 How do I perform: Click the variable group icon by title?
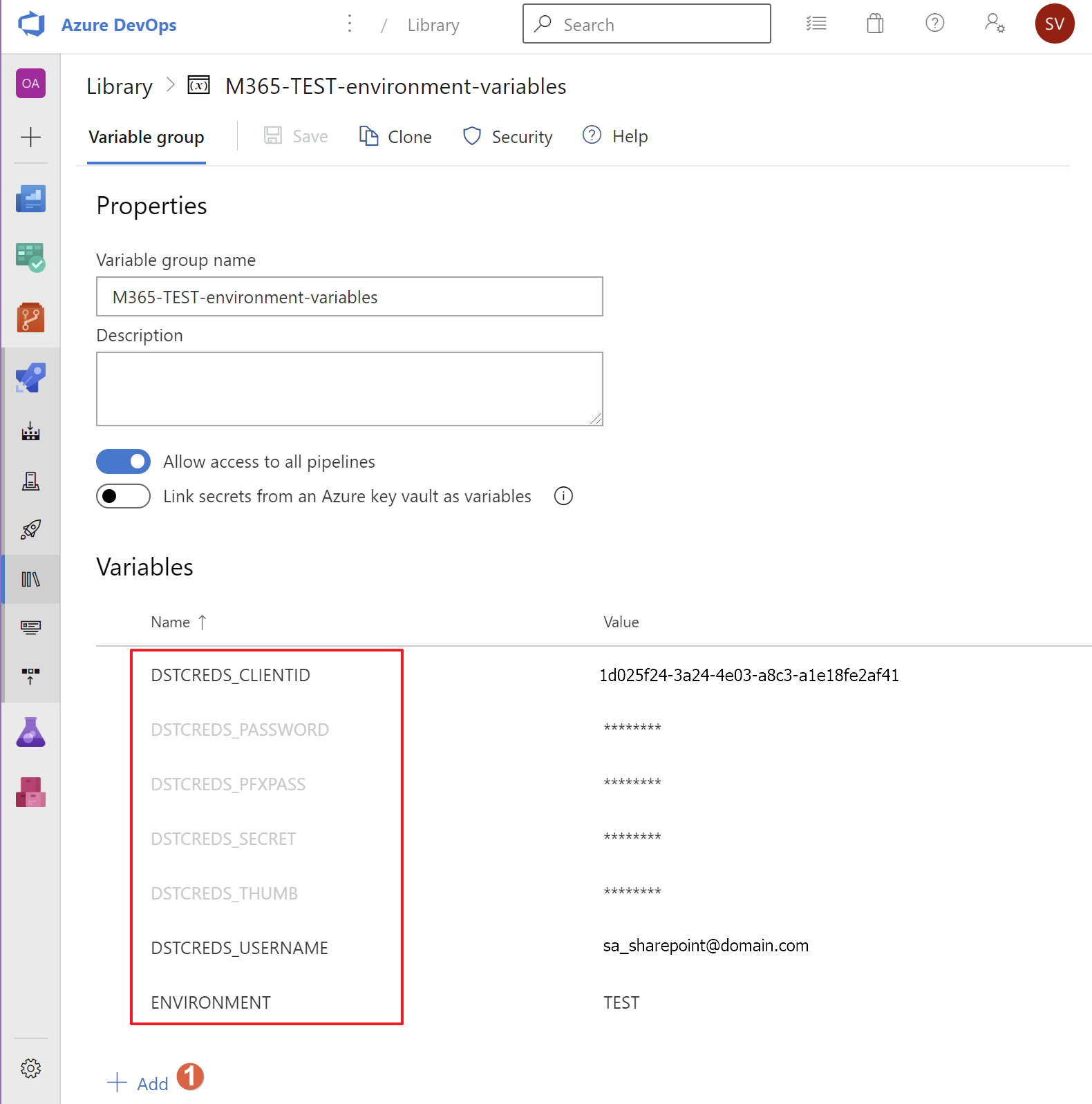199,86
